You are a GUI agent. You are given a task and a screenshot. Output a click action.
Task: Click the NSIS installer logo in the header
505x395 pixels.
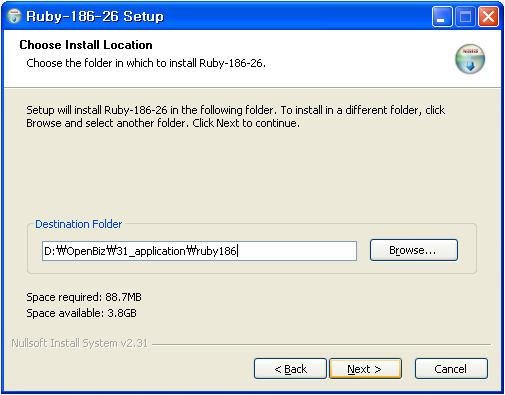pos(470,59)
